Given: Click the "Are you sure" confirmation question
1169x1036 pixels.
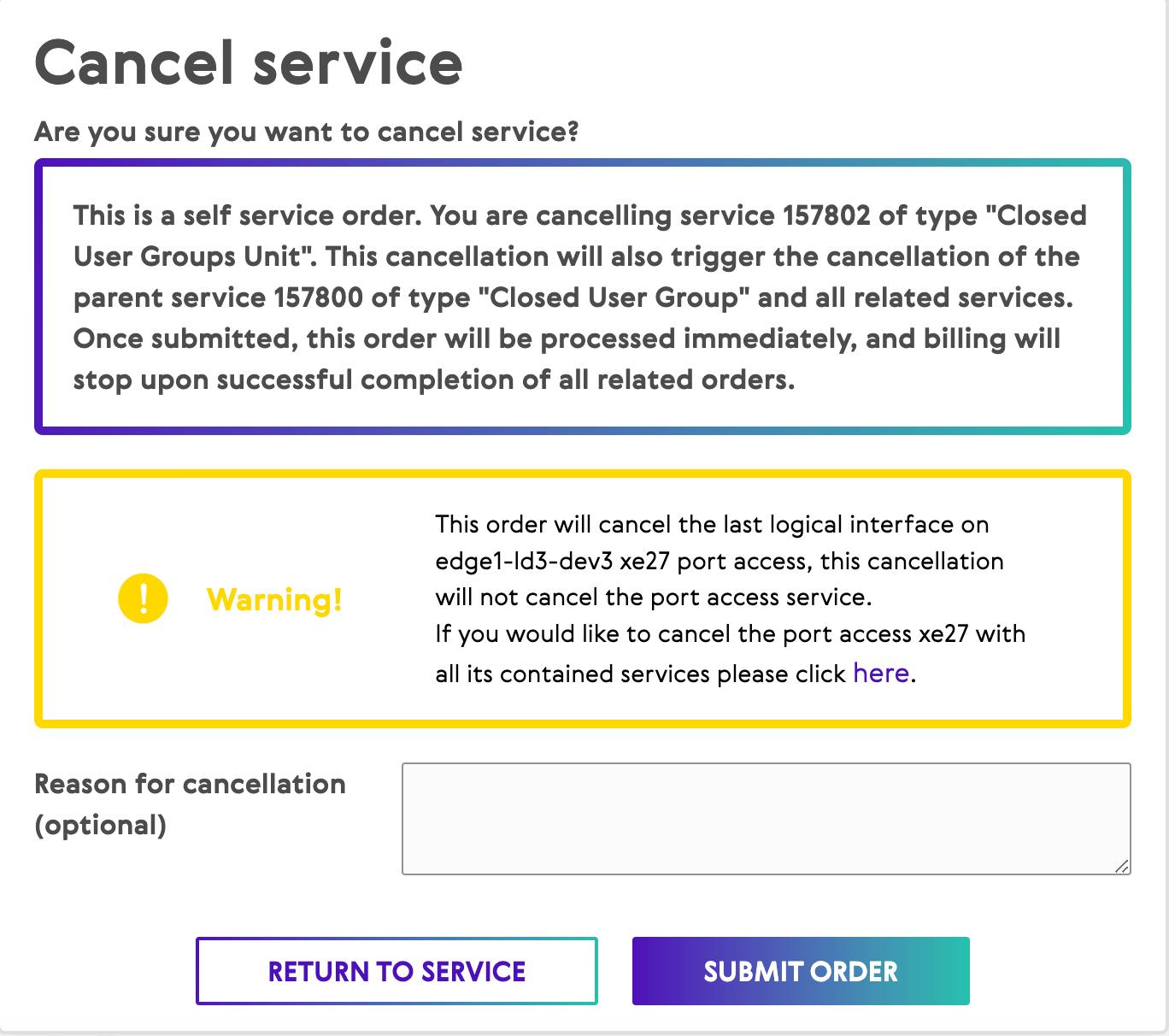Looking at the screenshot, I should [307, 132].
